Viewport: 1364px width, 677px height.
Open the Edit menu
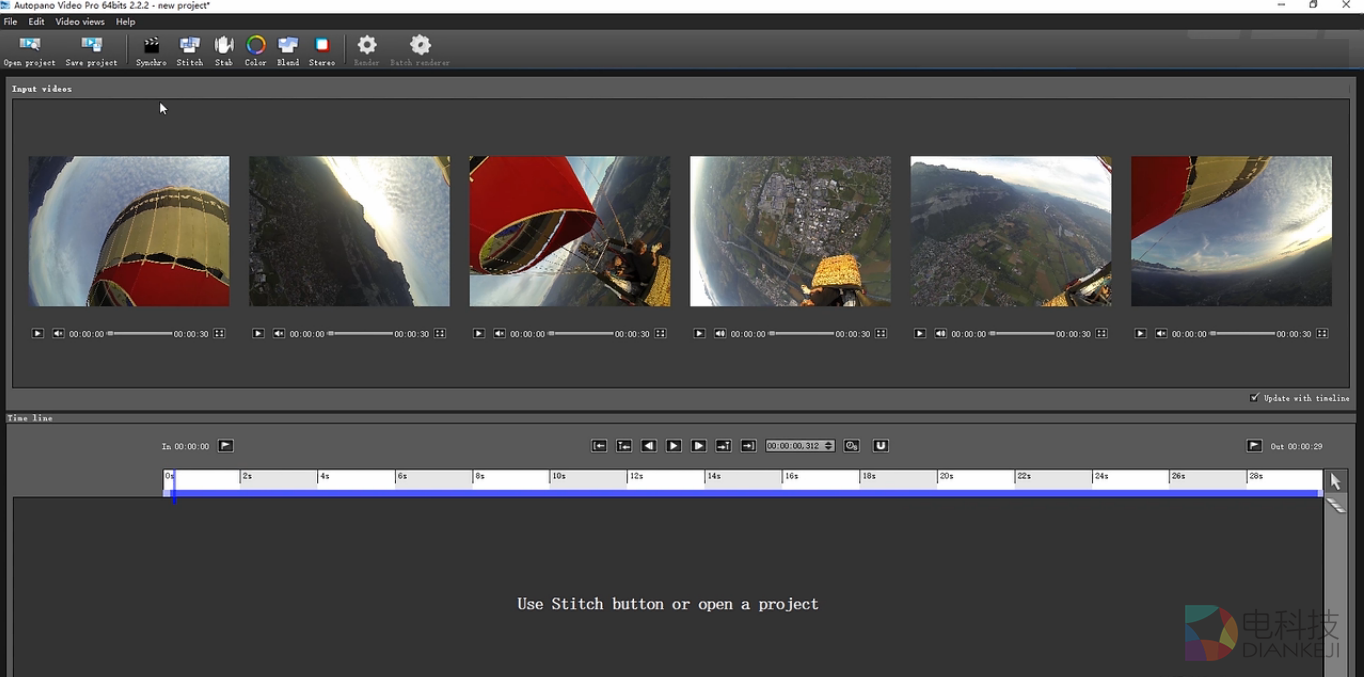pos(36,22)
